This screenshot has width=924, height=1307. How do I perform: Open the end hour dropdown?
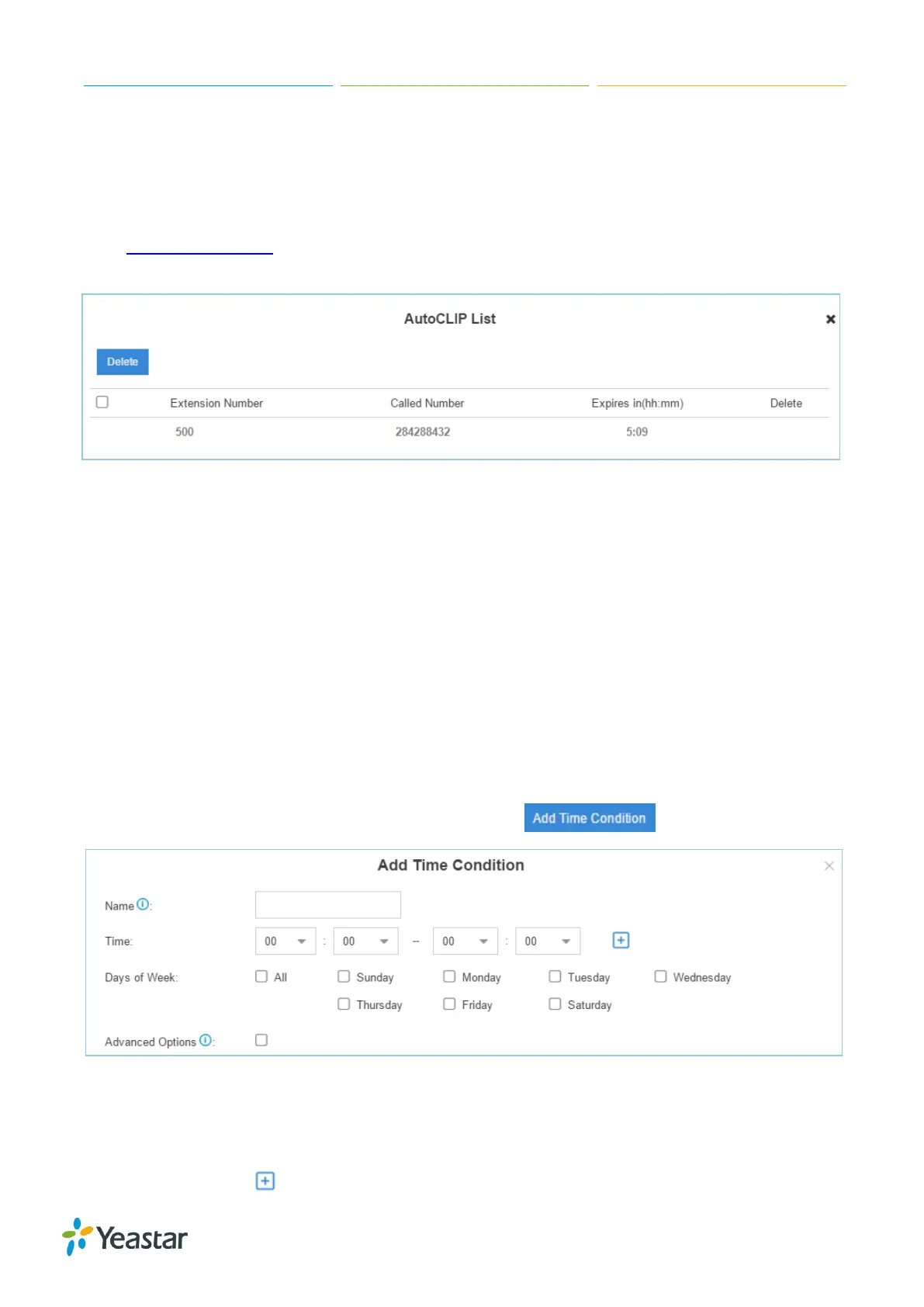pos(465,941)
